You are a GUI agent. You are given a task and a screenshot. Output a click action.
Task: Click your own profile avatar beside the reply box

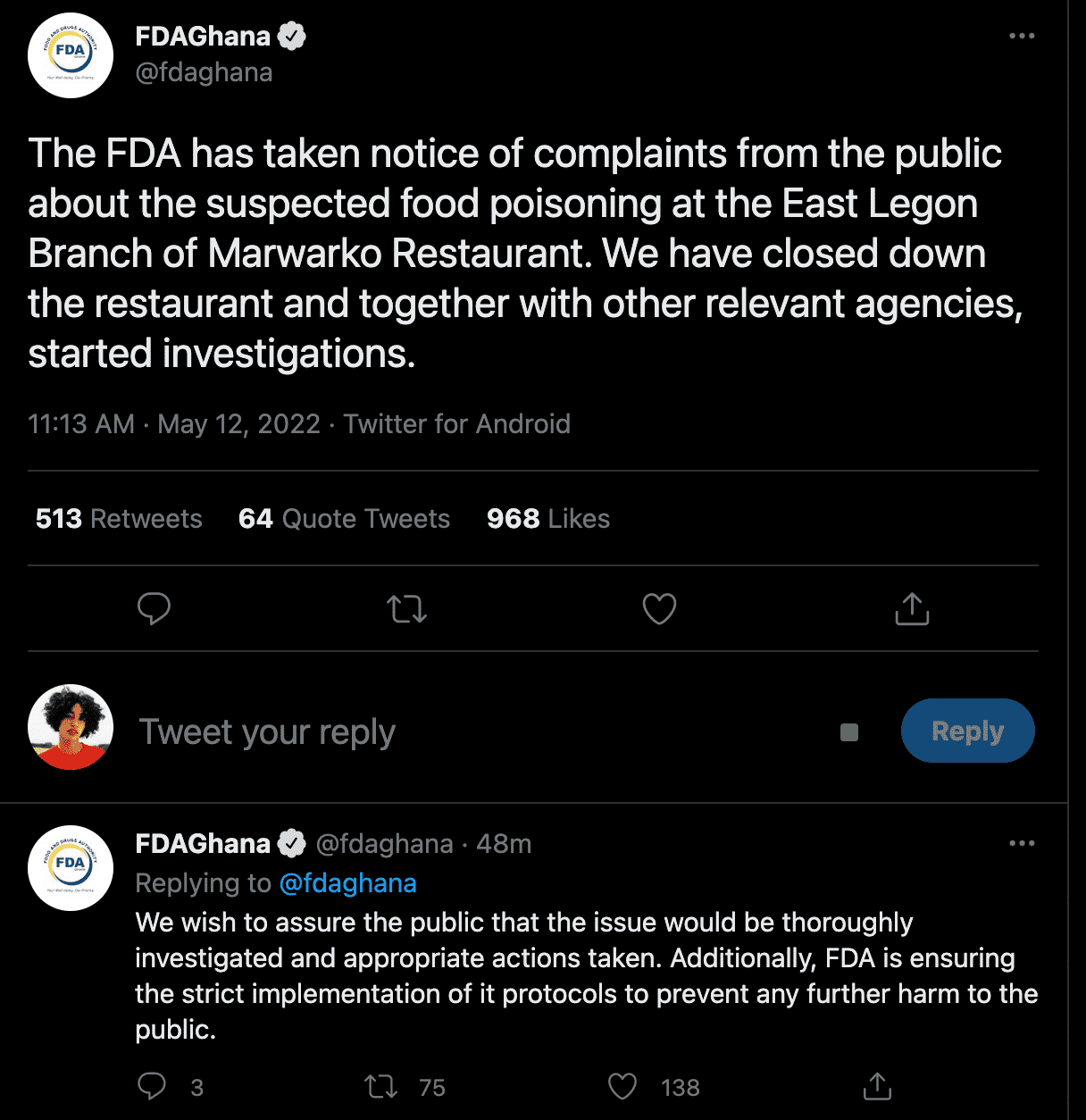[x=71, y=727]
